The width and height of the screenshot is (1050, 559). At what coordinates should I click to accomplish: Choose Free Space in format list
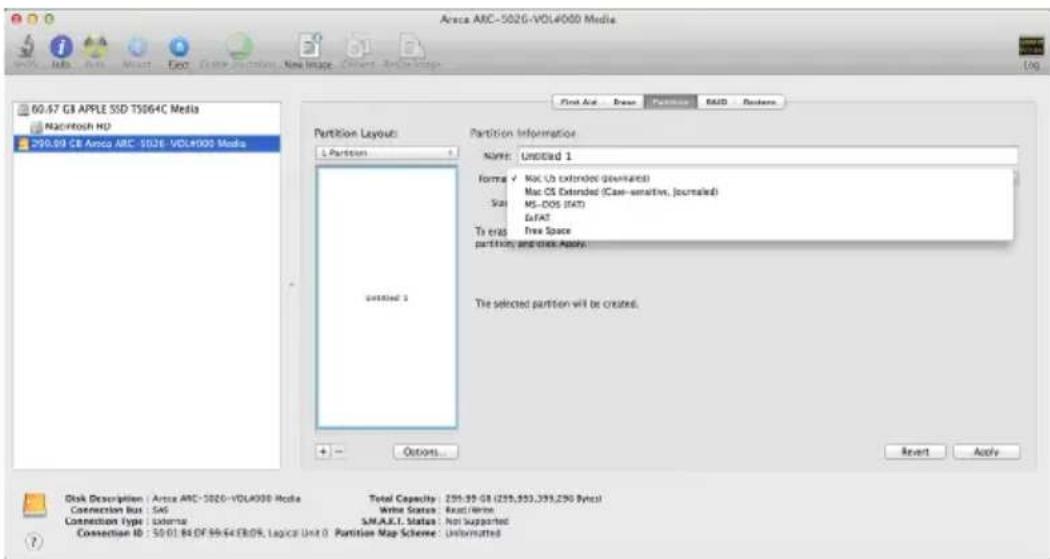[x=760, y=230]
